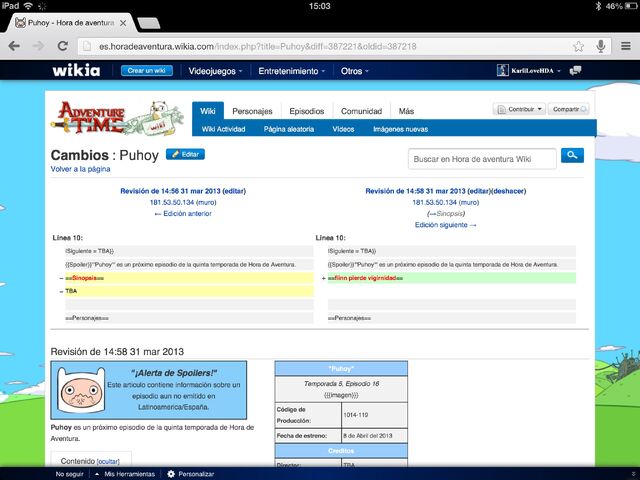Click the "8 de Abril del 2013" cell

[374, 436]
